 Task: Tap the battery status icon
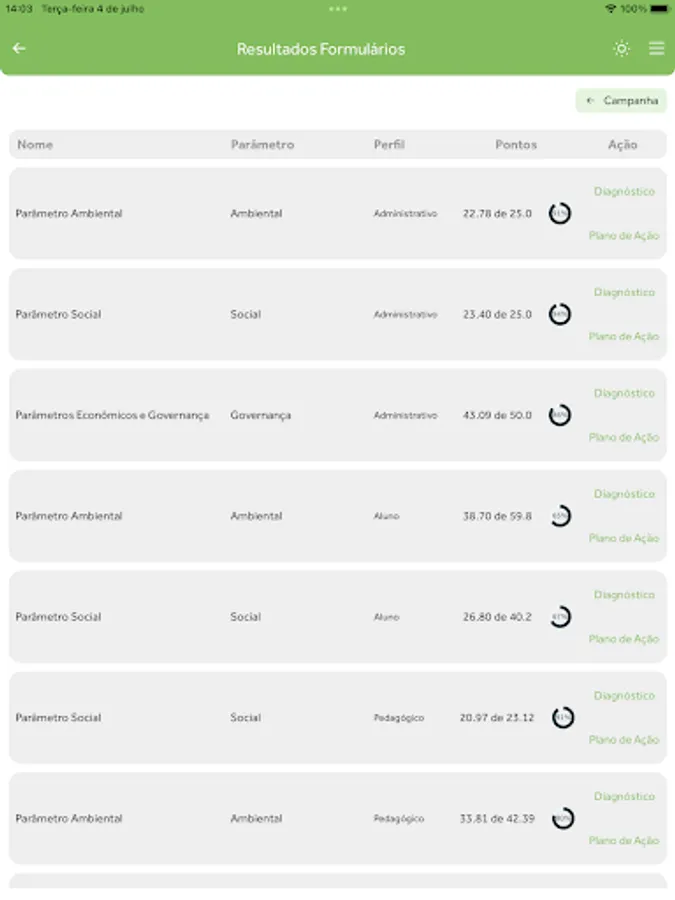(x=658, y=9)
